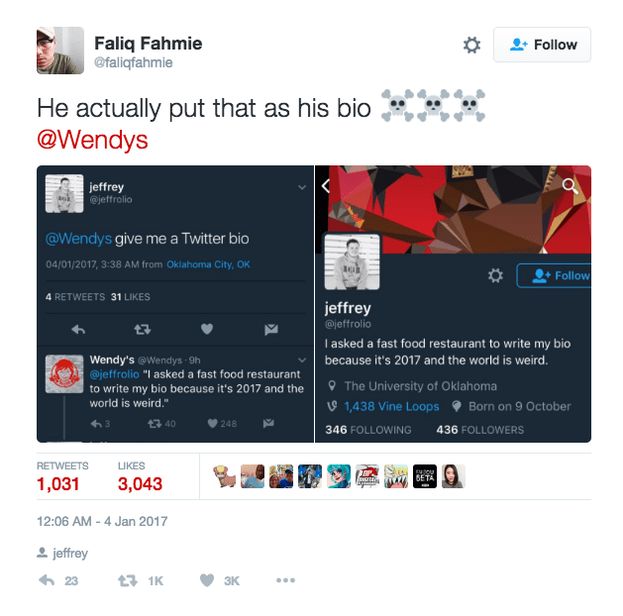Click the reply arrow icon with 23
The height and width of the screenshot is (616, 623).
pos(47,581)
